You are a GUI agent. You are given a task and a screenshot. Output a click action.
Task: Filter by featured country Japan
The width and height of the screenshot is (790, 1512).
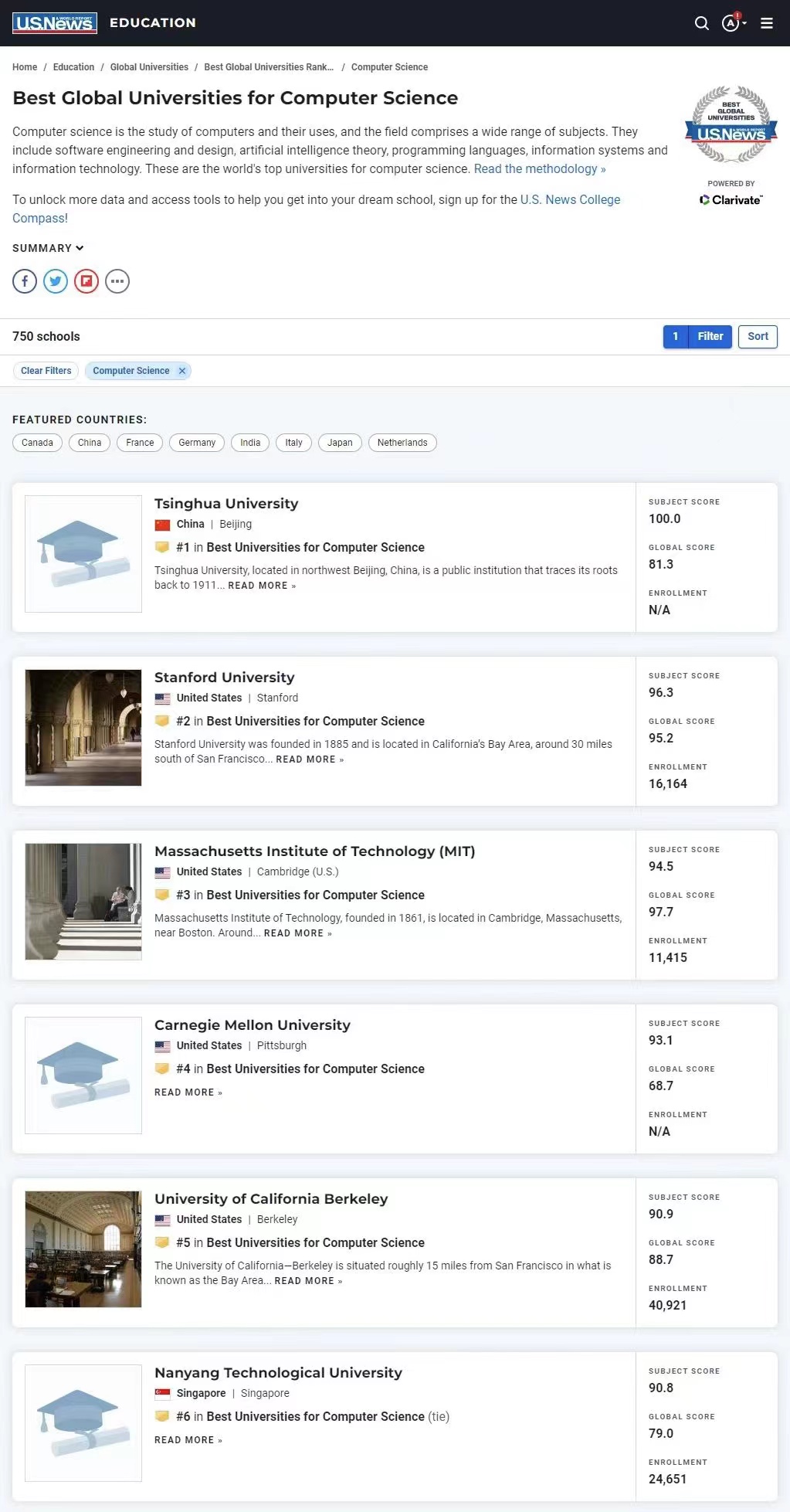tap(340, 443)
